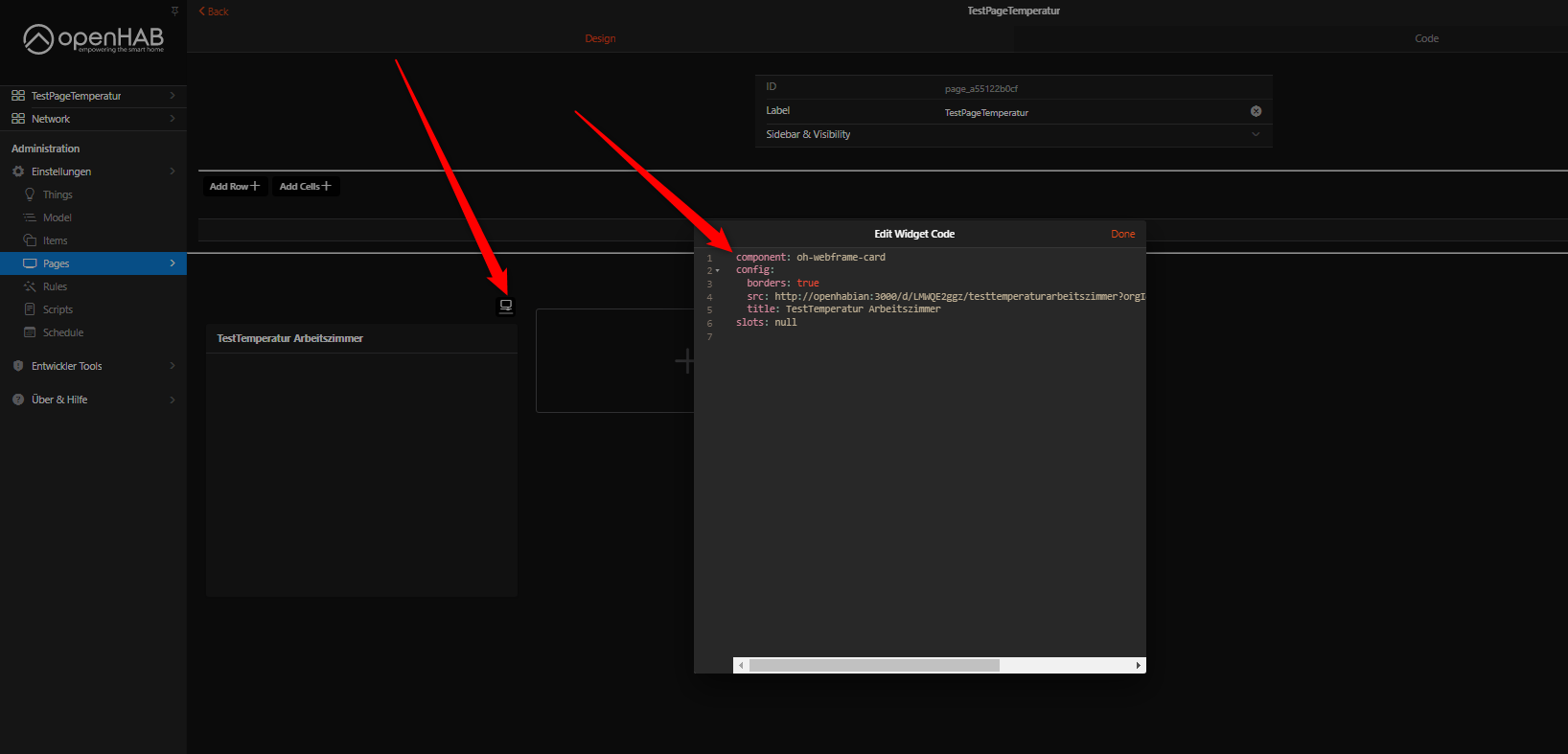Viewport: 1568px width, 754px height.
Task: Expand Sidebar & Visibility section
Action: click(x=1256, y=134)
